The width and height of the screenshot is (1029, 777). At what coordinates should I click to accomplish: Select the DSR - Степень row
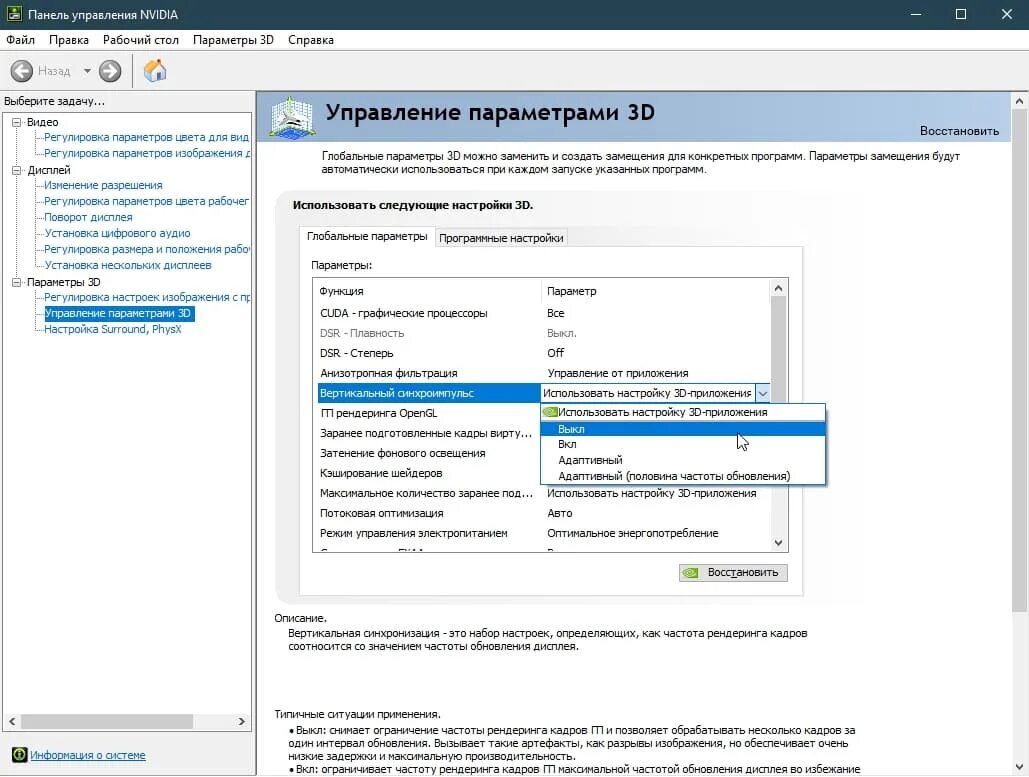point(543,353)
